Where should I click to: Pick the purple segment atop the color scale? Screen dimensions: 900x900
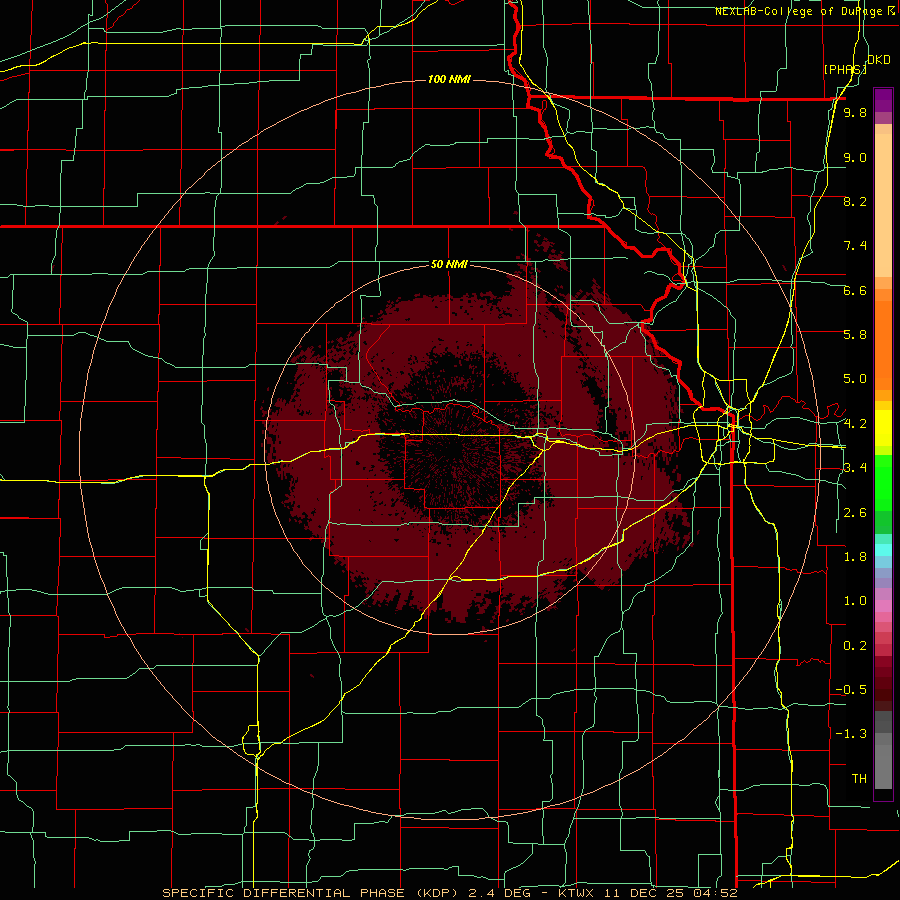(x=883, y=100)
